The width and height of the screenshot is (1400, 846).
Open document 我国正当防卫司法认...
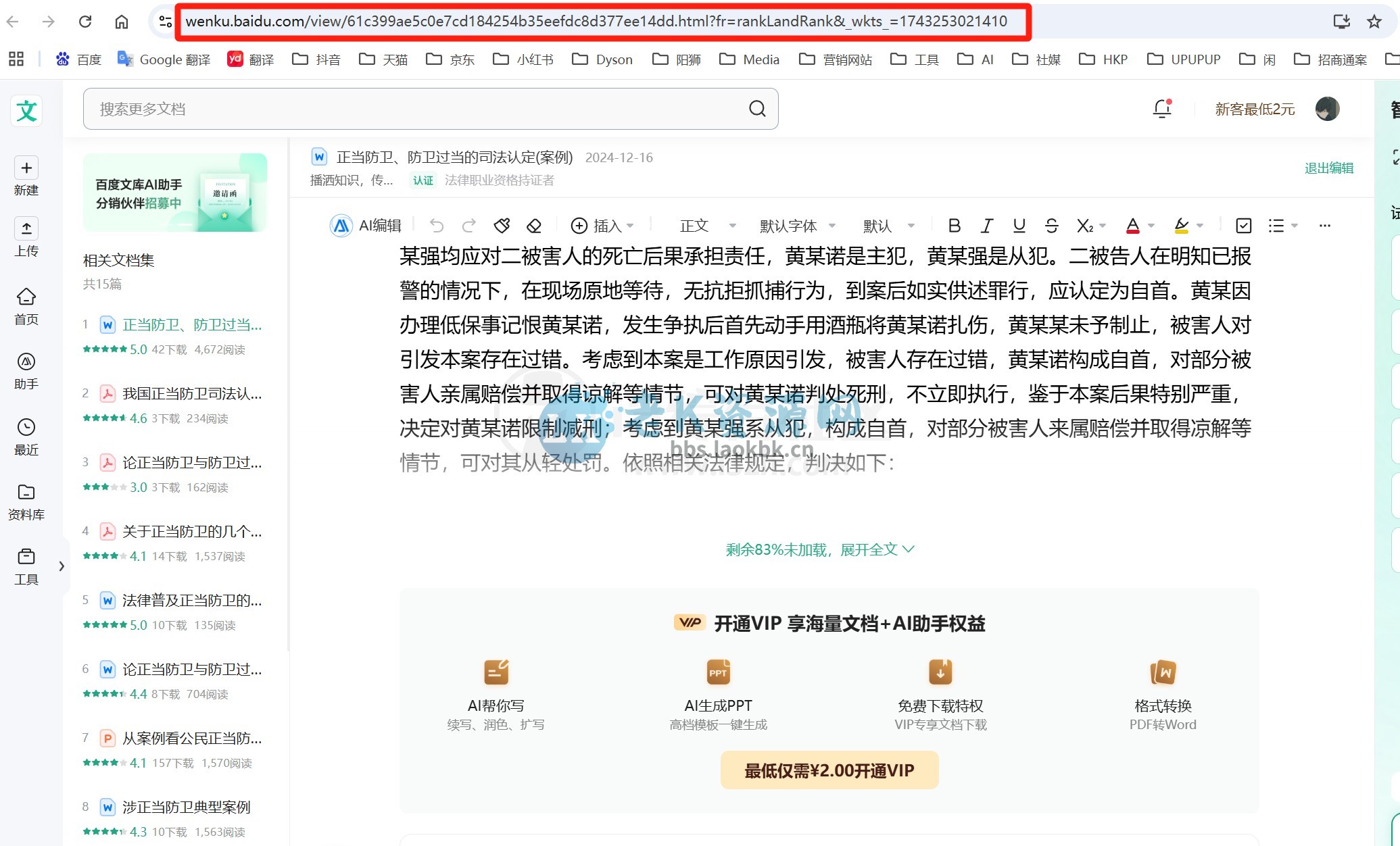click(192, 393)
